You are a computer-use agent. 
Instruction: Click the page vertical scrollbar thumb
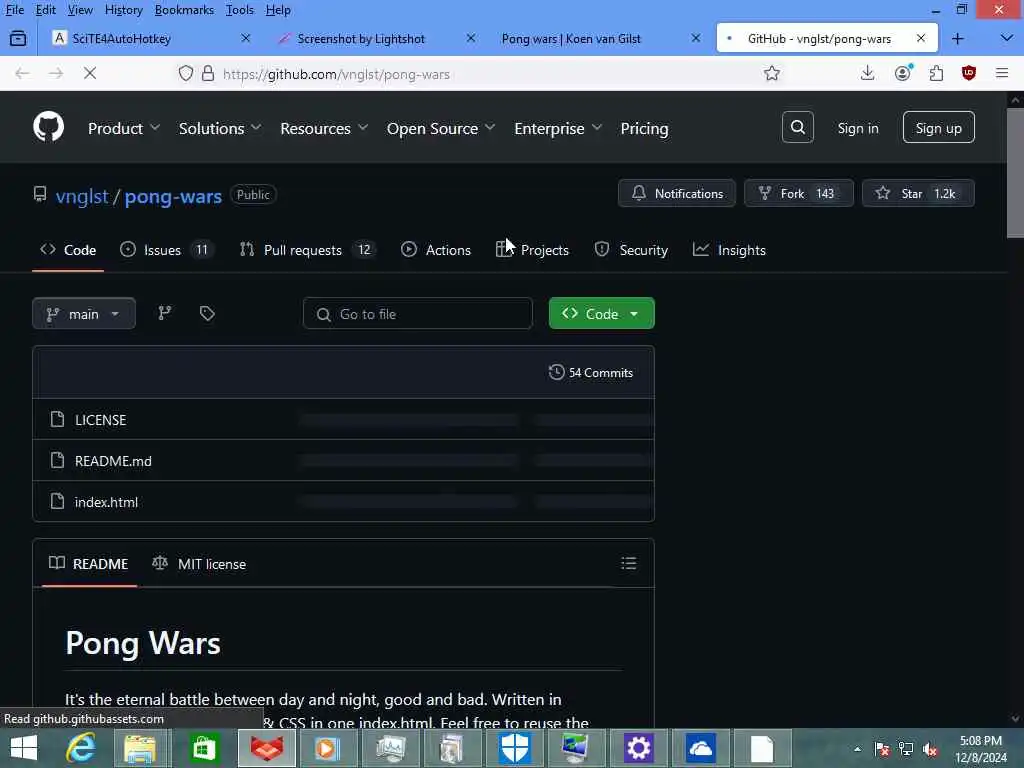coord(1015,173)
